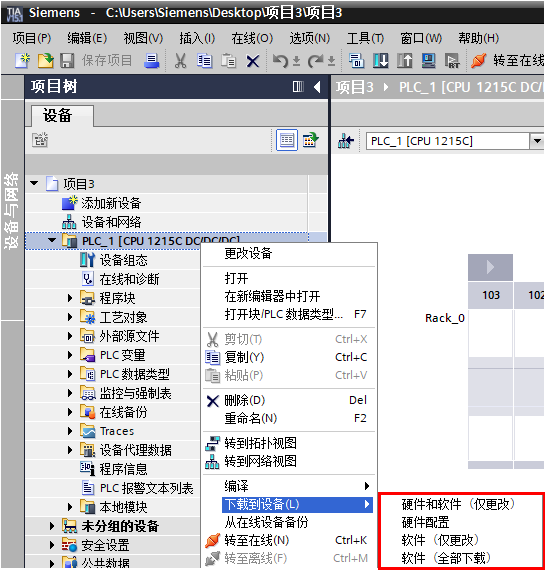Open the PLC_1 [CPU 1215C] device dropdown
The height and width of the screenshot is (570, 545).
(x=537, y=141)
